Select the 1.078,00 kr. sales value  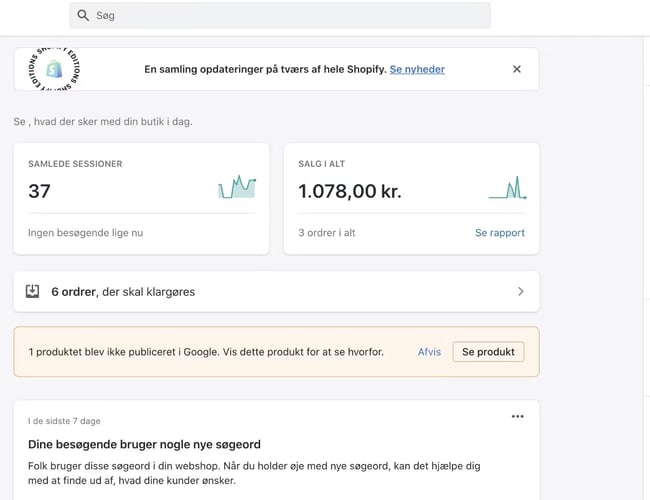pyautogui.click(x=350, y=191)
